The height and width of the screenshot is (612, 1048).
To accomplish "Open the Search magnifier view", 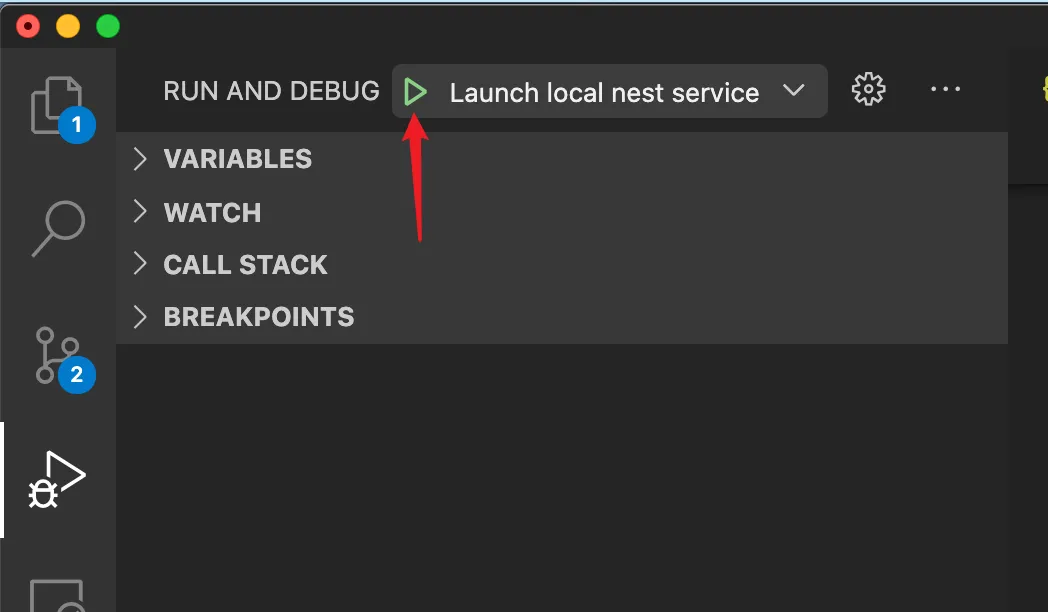I will [58, 228].
